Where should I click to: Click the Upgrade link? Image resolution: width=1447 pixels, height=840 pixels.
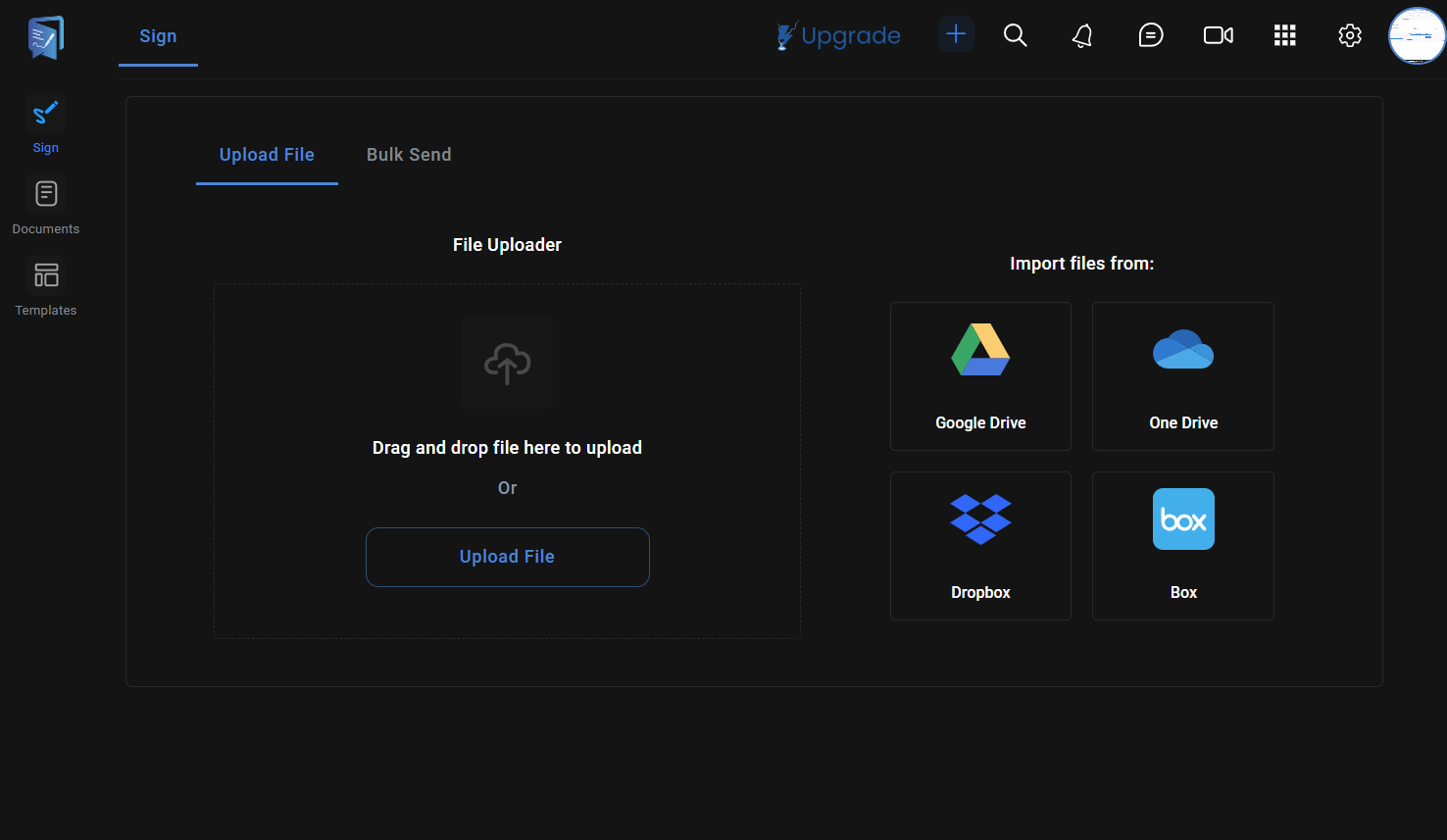[x=839, y=35]
